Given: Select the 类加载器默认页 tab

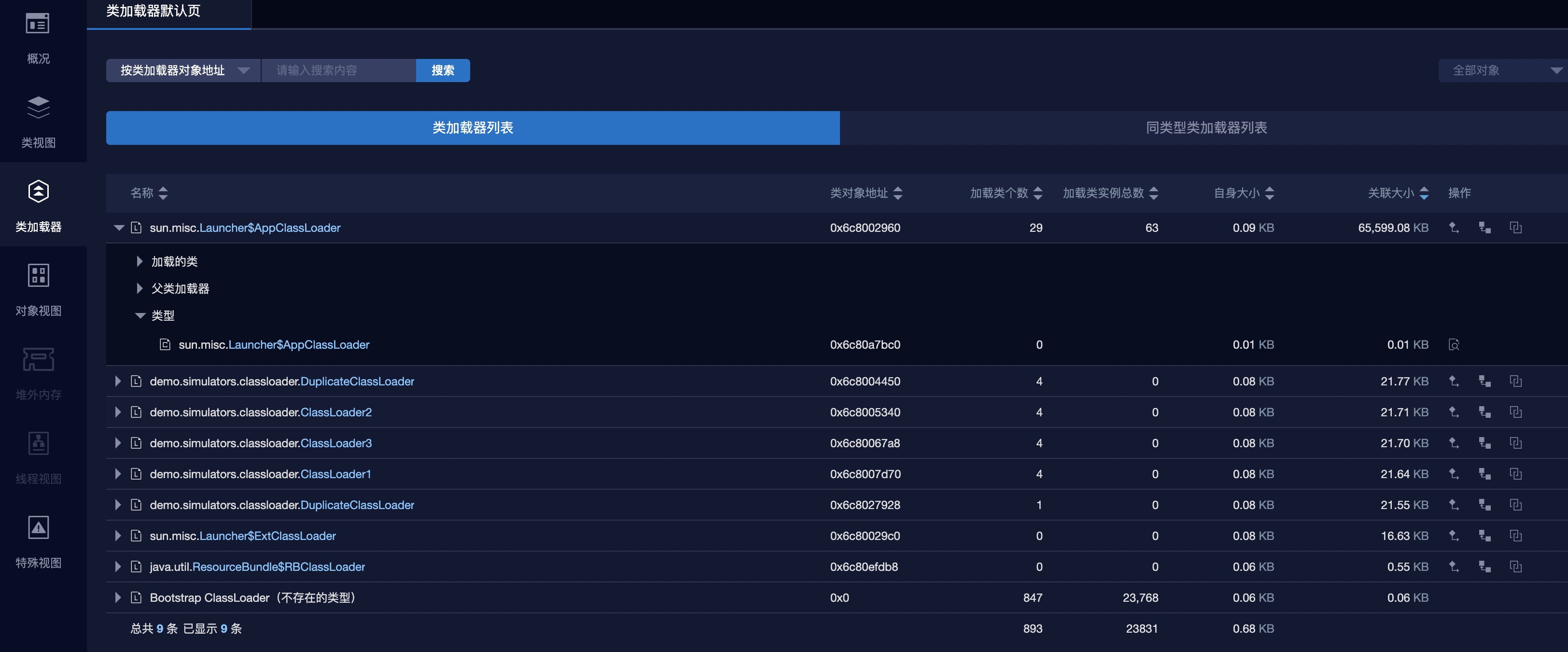Looking at the screenshot, I should tap(154, 11).
